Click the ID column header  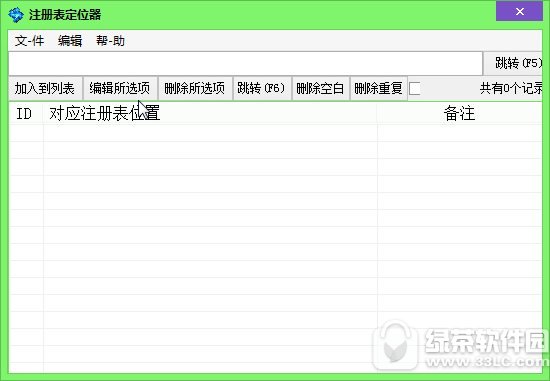click(x=26, y=113)
